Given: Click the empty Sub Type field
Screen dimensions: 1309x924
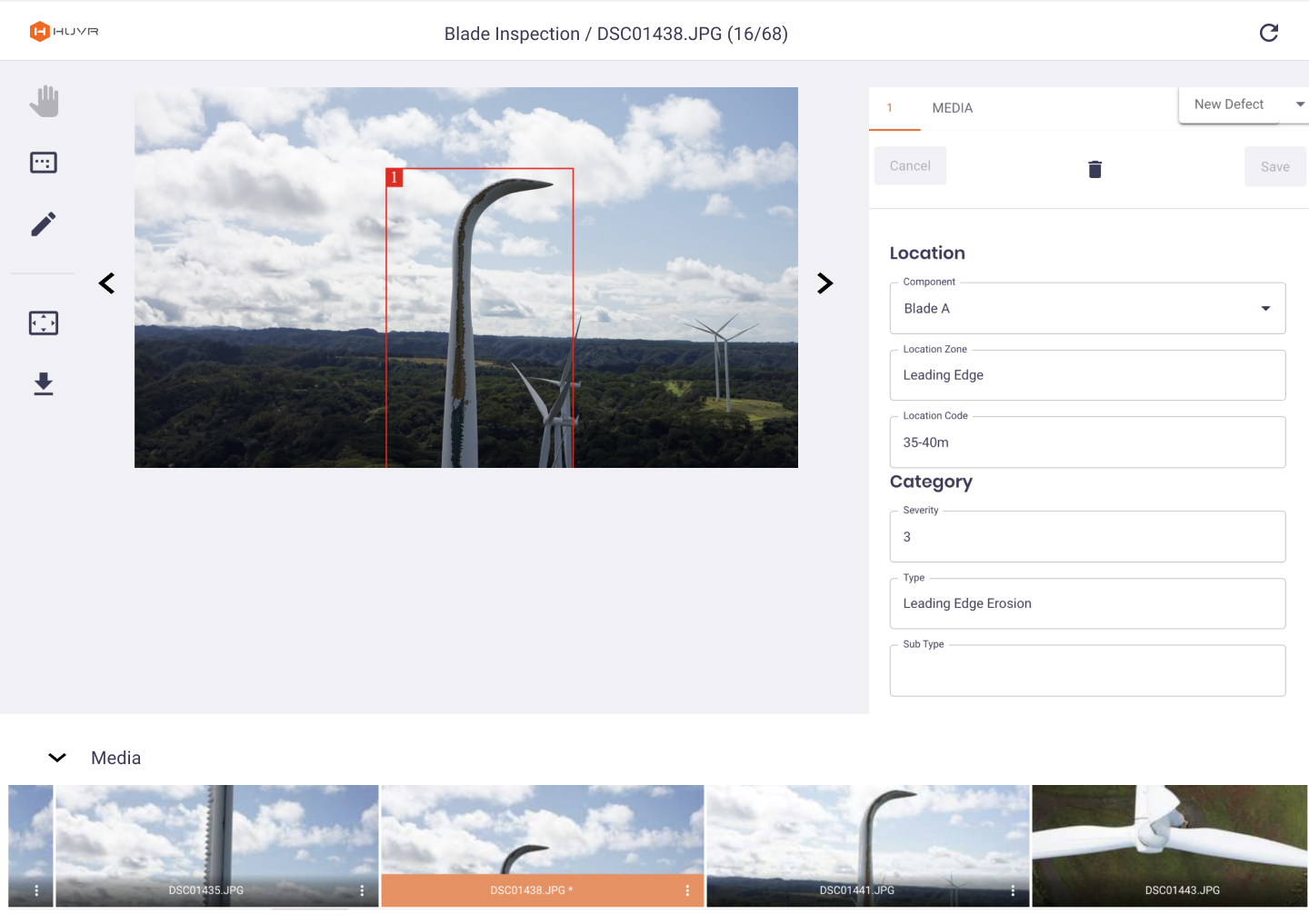Looking at the screenshot, I should tap(1087, 671).
